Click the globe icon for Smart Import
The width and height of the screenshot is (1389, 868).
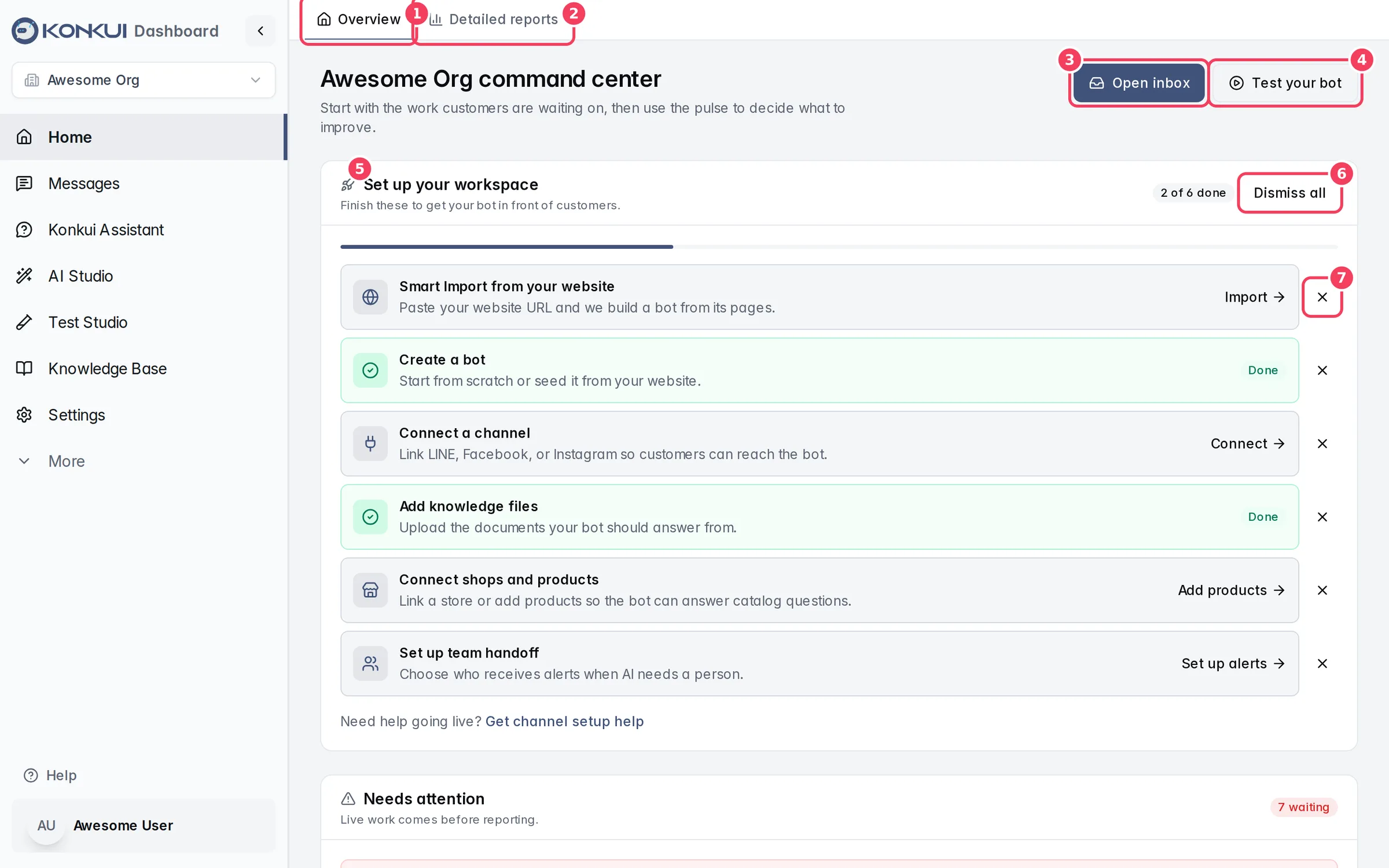pos(370,297)
